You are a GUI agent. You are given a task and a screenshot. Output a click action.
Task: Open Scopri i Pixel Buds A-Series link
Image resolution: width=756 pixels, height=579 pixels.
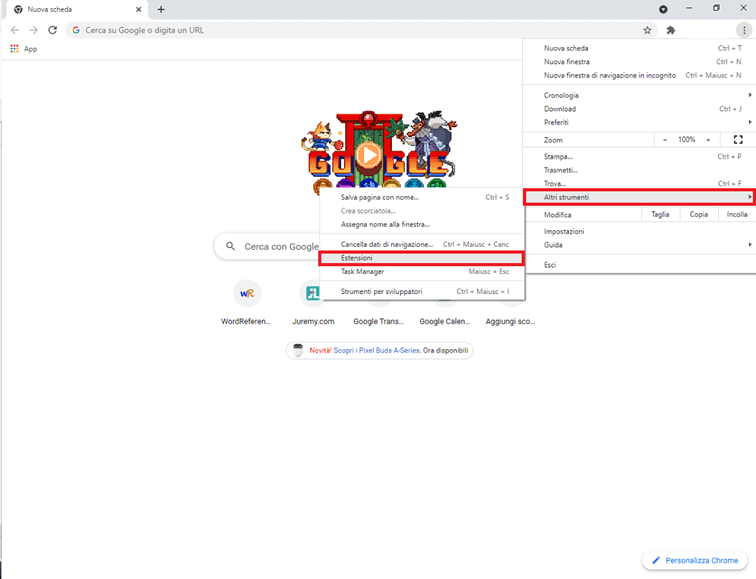point(377,350)
